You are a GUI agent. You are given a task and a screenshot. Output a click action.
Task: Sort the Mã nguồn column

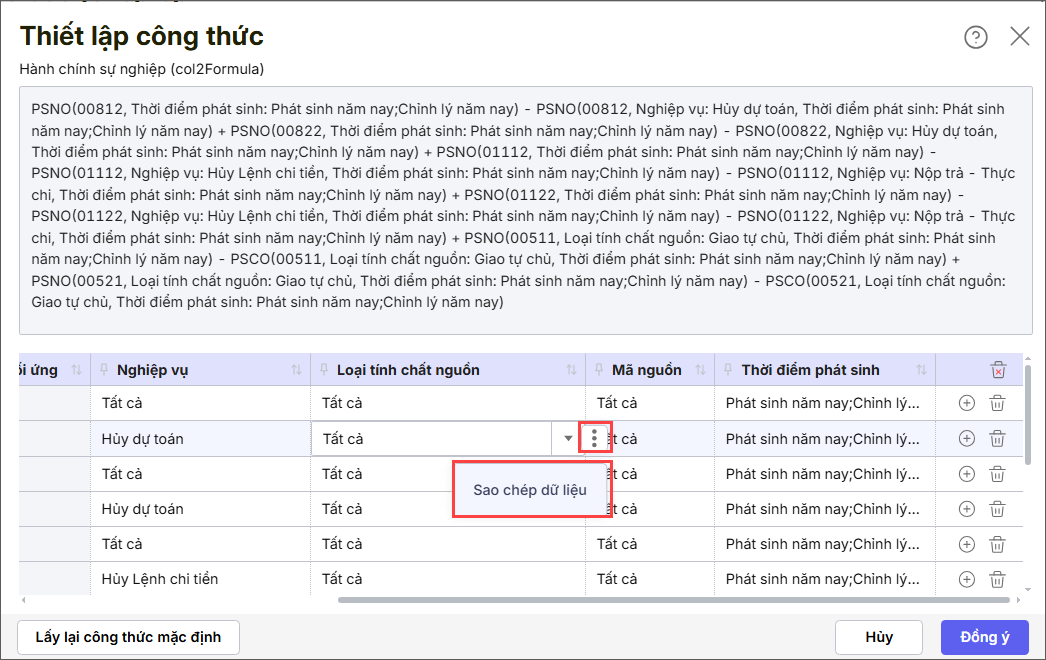[x=700, y=370]
